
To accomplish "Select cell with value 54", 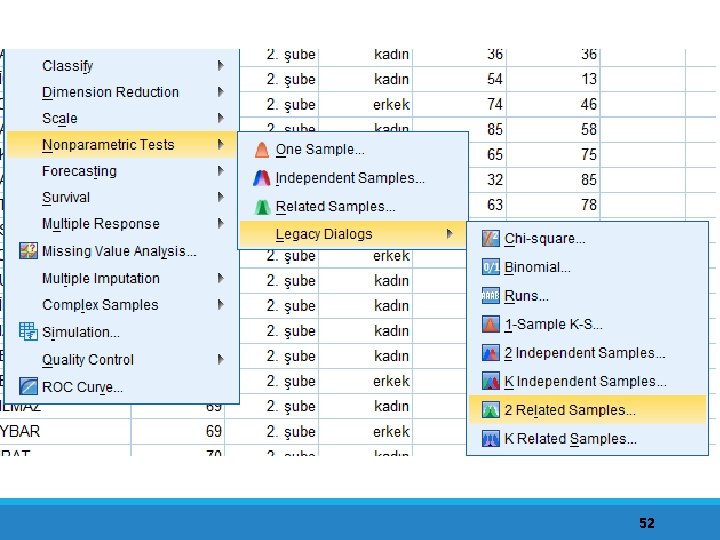I will (x=460, y=79).
